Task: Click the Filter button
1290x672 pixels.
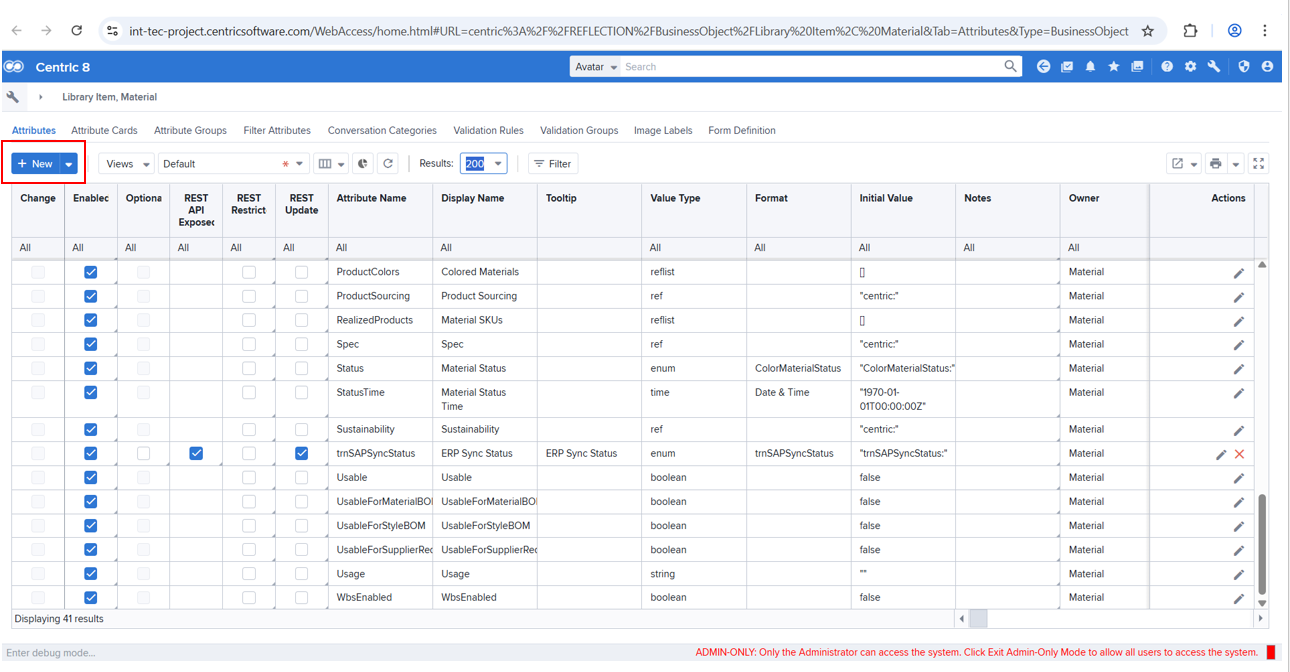Action: coord(552,164)
